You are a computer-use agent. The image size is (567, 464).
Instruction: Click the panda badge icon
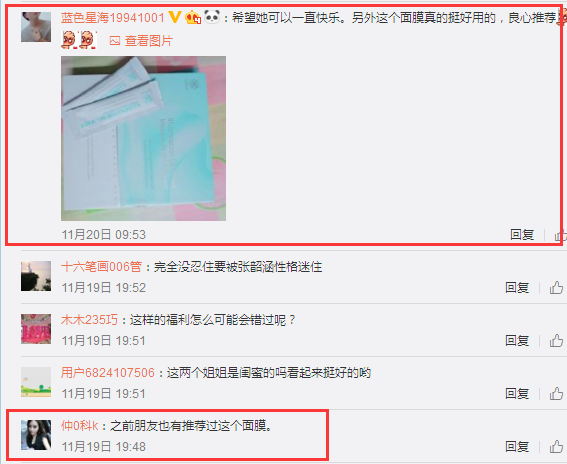click(x=212, y=17)
